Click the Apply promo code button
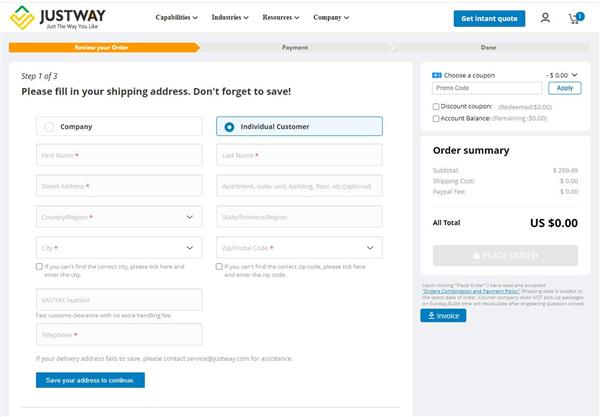The height and width of the screenshot is (417, 600). (565, 88)
